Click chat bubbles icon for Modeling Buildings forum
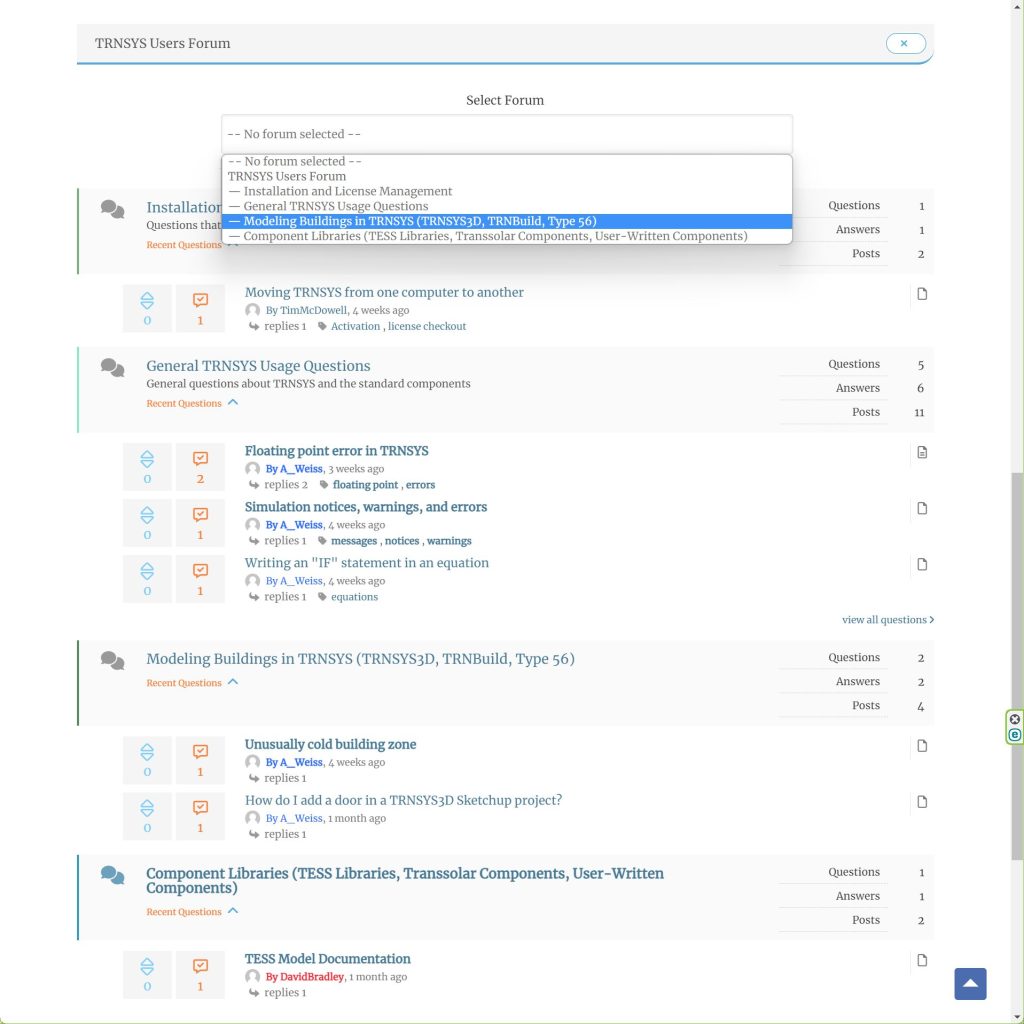1024x1024 pixels. (x=112, y=661)
